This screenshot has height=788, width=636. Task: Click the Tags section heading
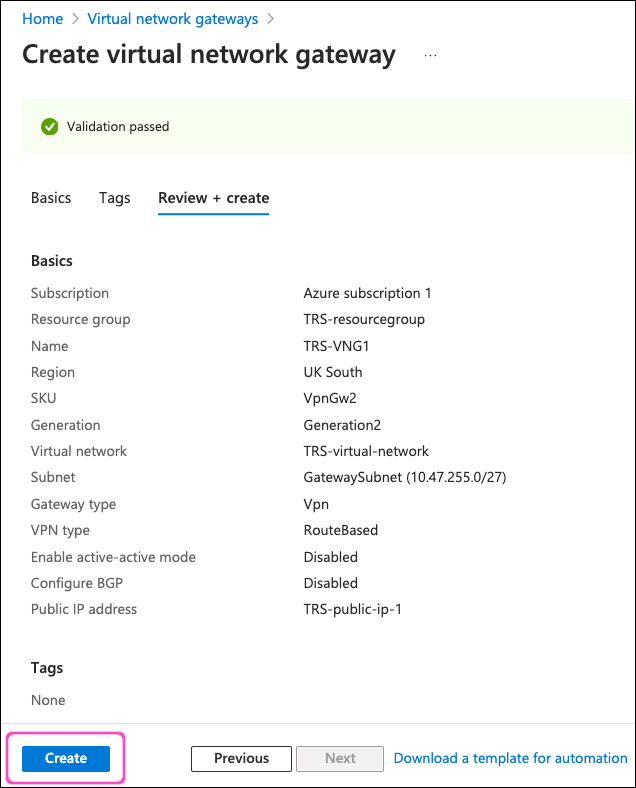point(47,667)
